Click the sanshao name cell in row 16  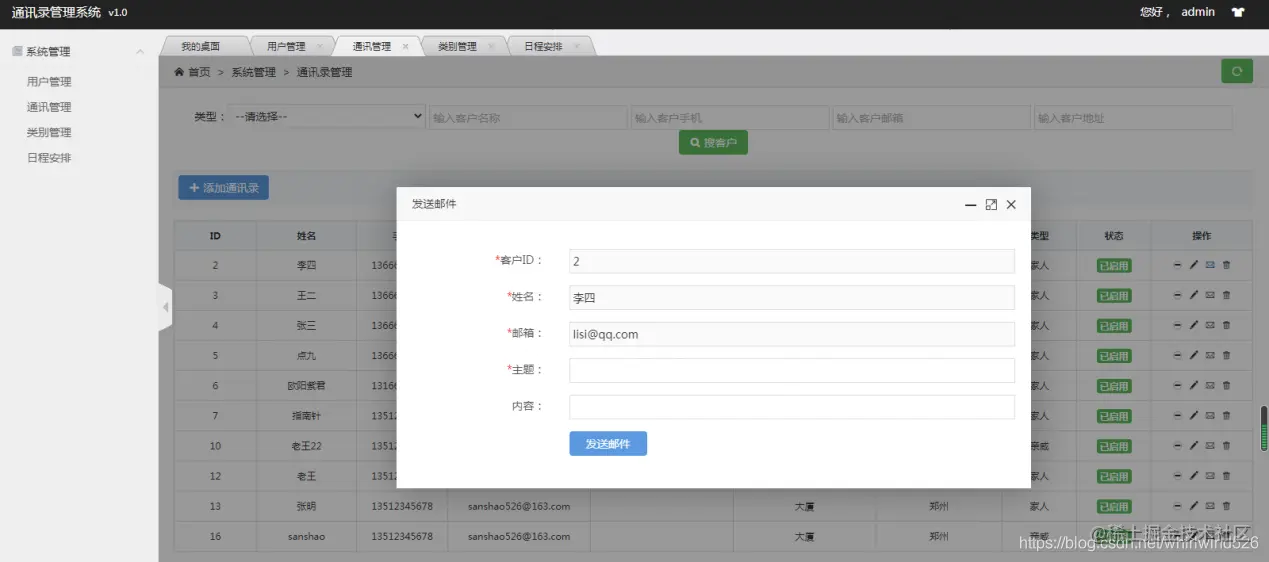306,536
